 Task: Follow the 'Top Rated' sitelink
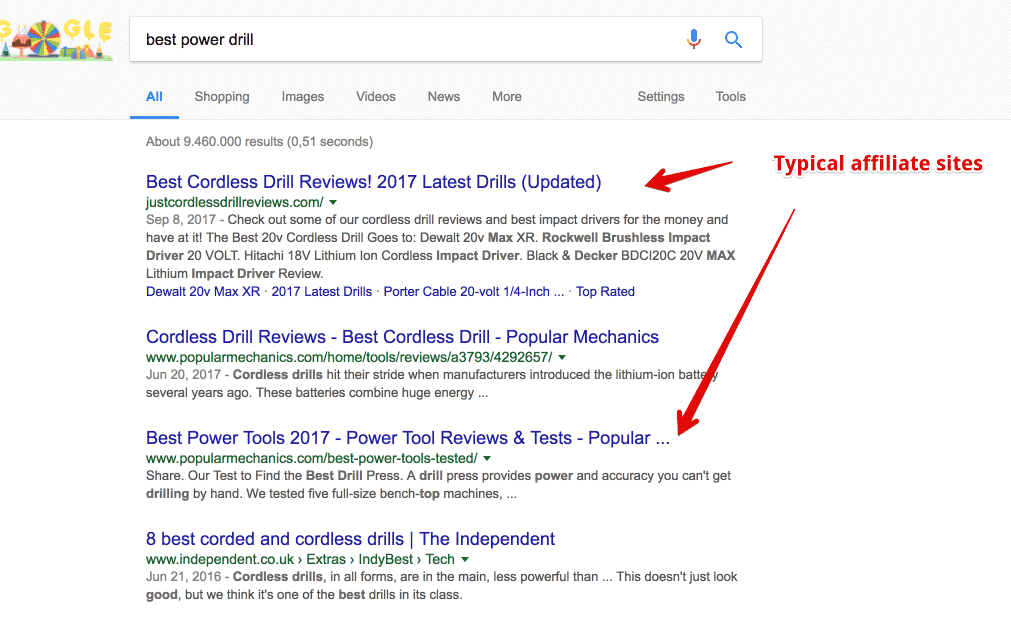click(605, 292)
